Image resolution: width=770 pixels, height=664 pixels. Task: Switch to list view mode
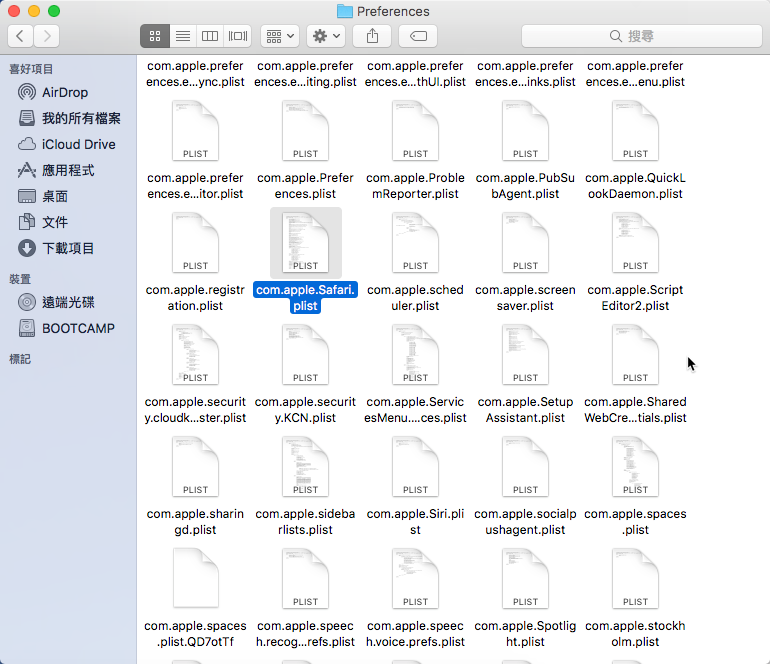click(x=182, y=36)
